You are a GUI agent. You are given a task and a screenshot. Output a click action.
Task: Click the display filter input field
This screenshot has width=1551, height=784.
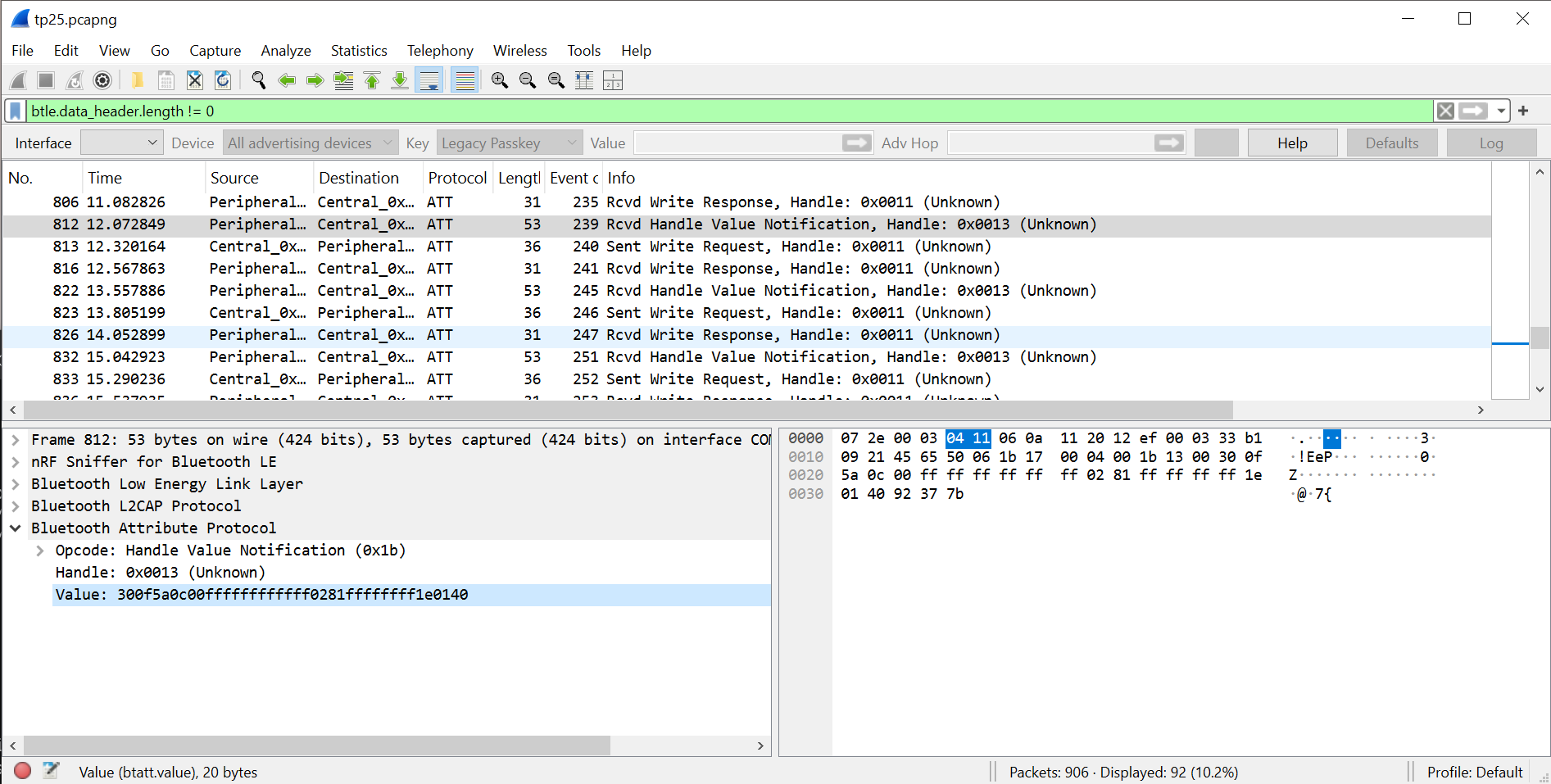pyautogui.click(x=729, y=111)
